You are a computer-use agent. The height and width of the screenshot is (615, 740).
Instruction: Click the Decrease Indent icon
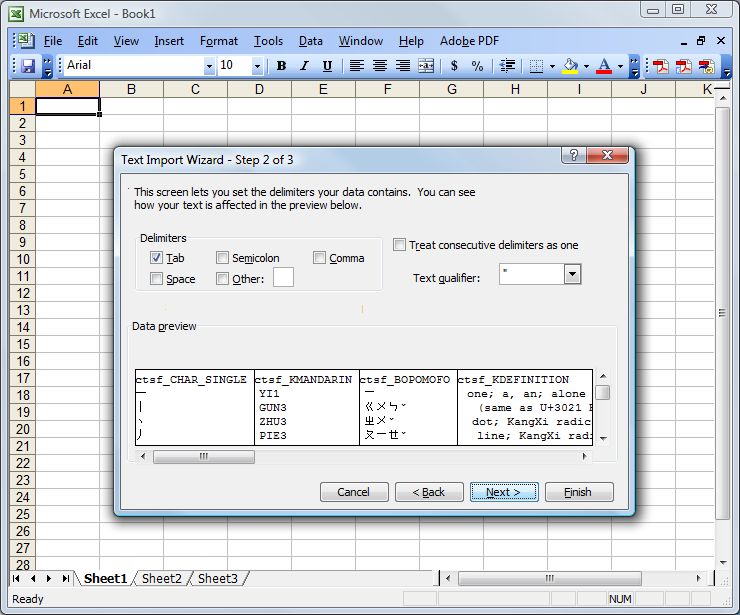coord(507,66)
